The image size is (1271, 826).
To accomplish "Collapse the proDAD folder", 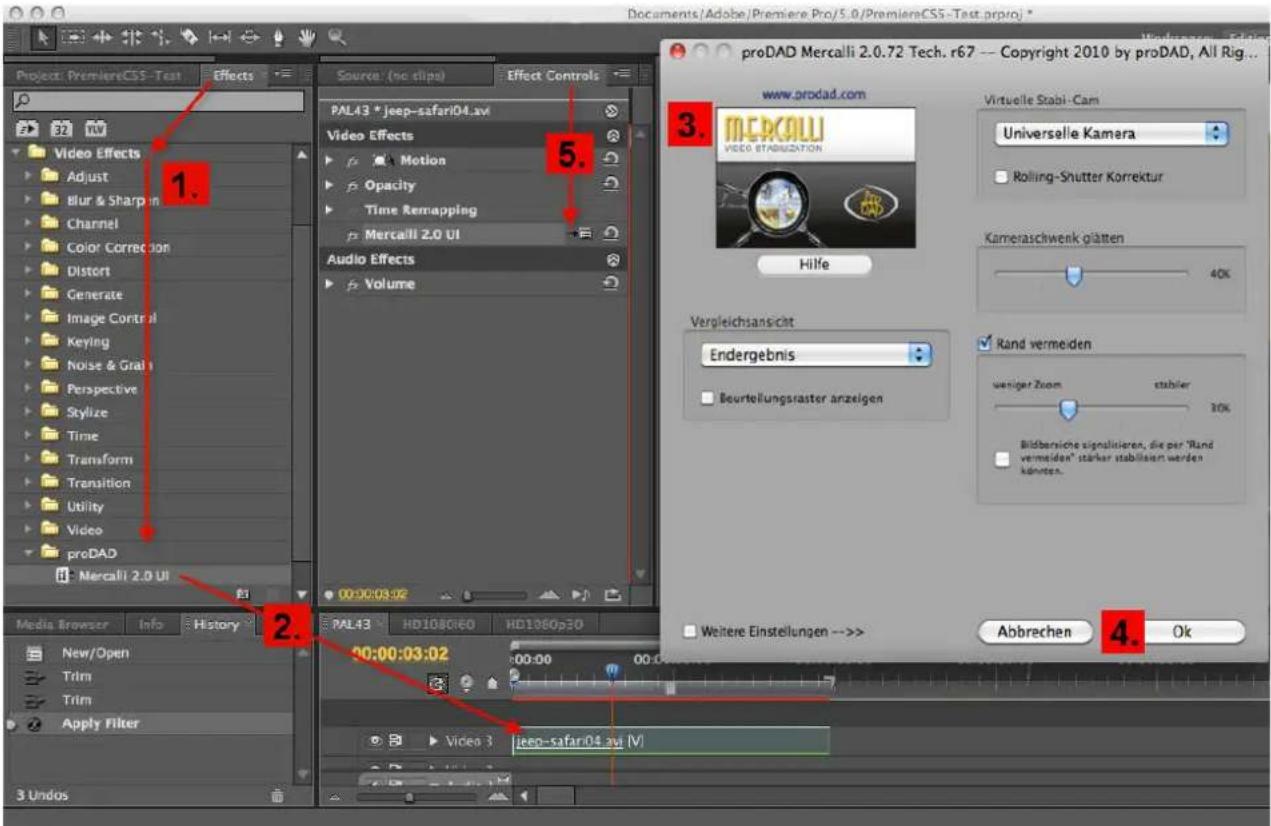I will click(x=30, y=553).
